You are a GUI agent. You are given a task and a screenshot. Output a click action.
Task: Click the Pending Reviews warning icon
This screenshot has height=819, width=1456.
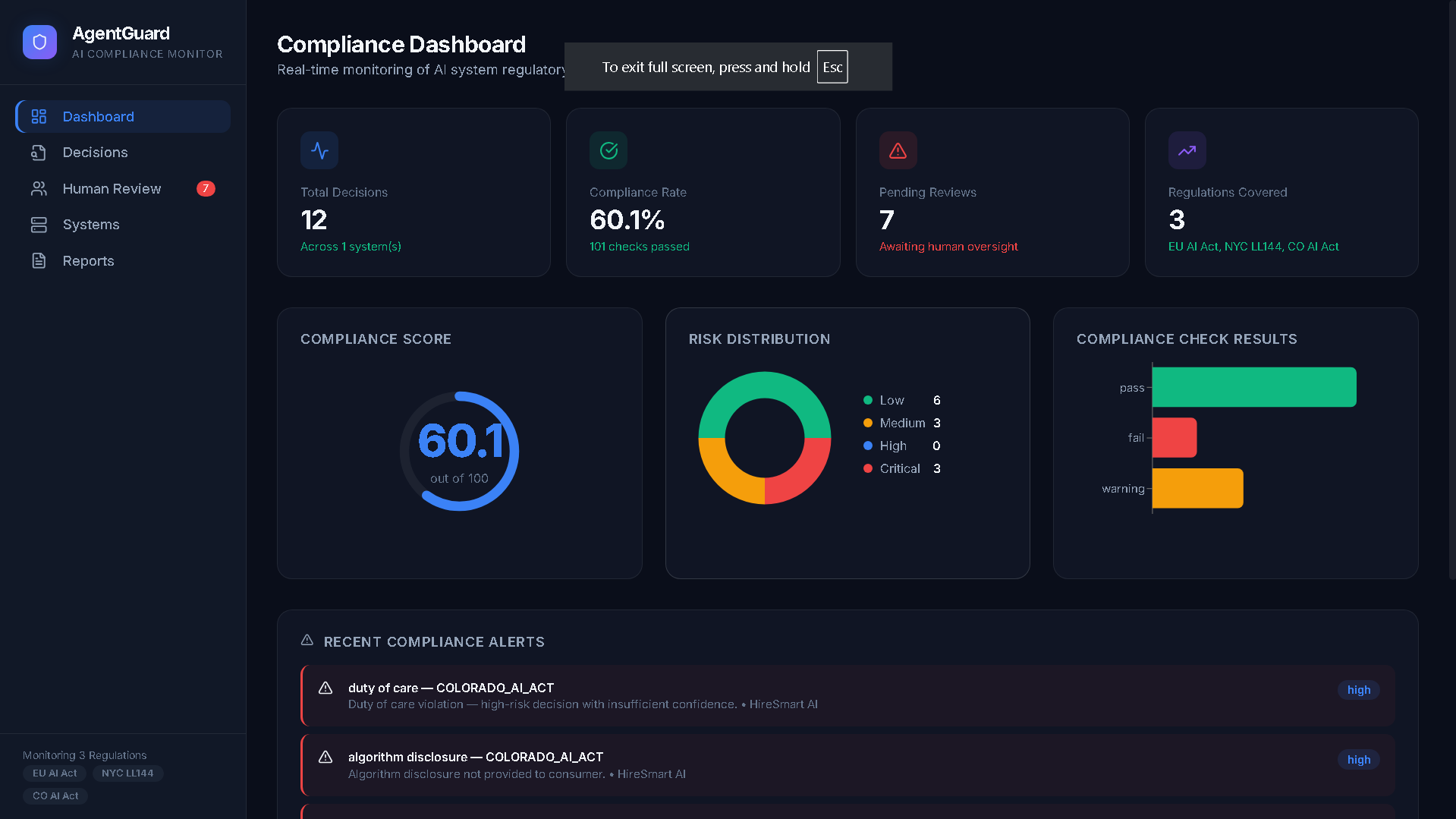(898, 150)
